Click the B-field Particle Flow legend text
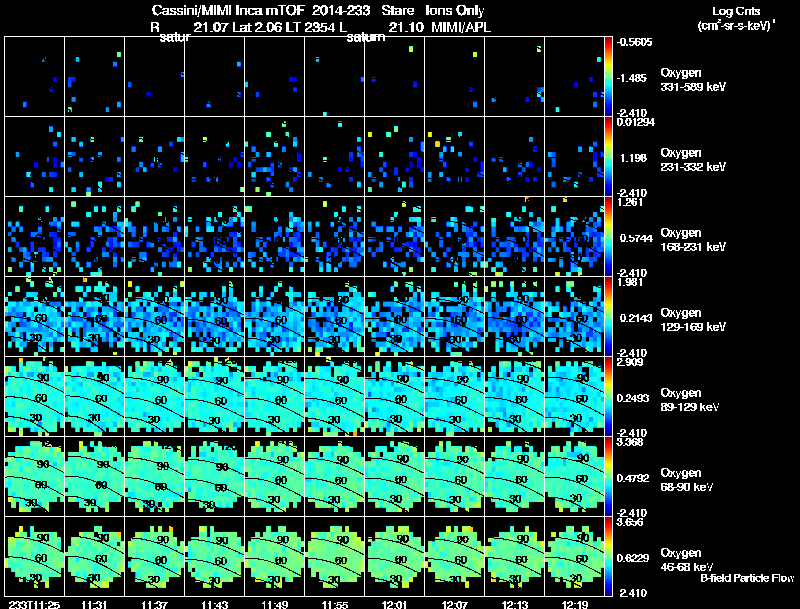Screen dimensions: 800x609 coord(747,578)
